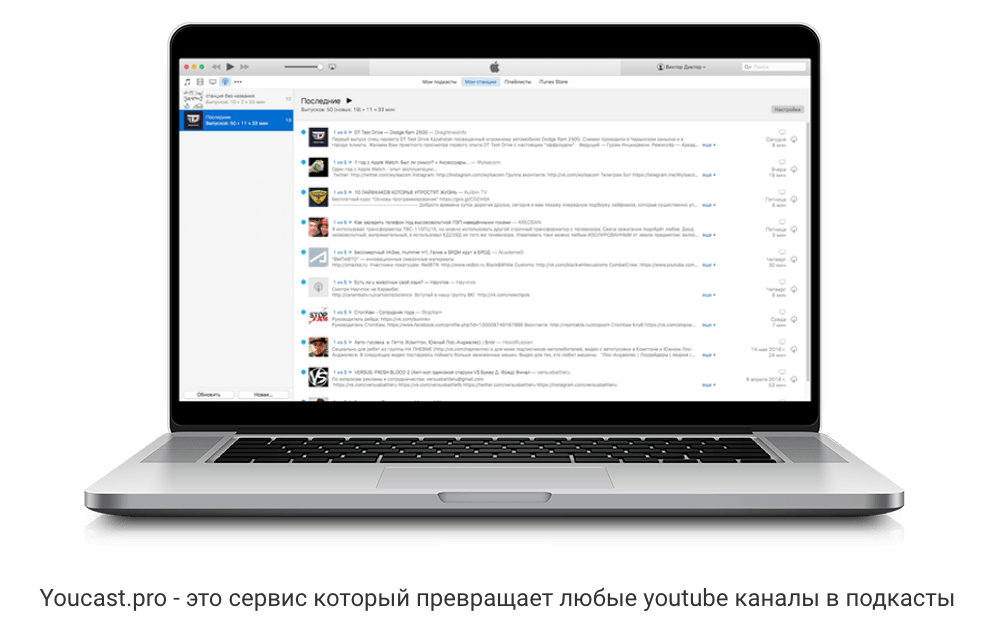Select the Podcasts library icon
The image size is (1000, 640).
click(225, 82)
